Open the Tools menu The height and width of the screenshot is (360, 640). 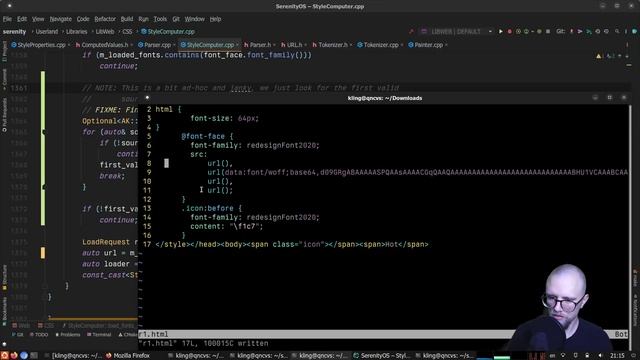tap(160, 19)
